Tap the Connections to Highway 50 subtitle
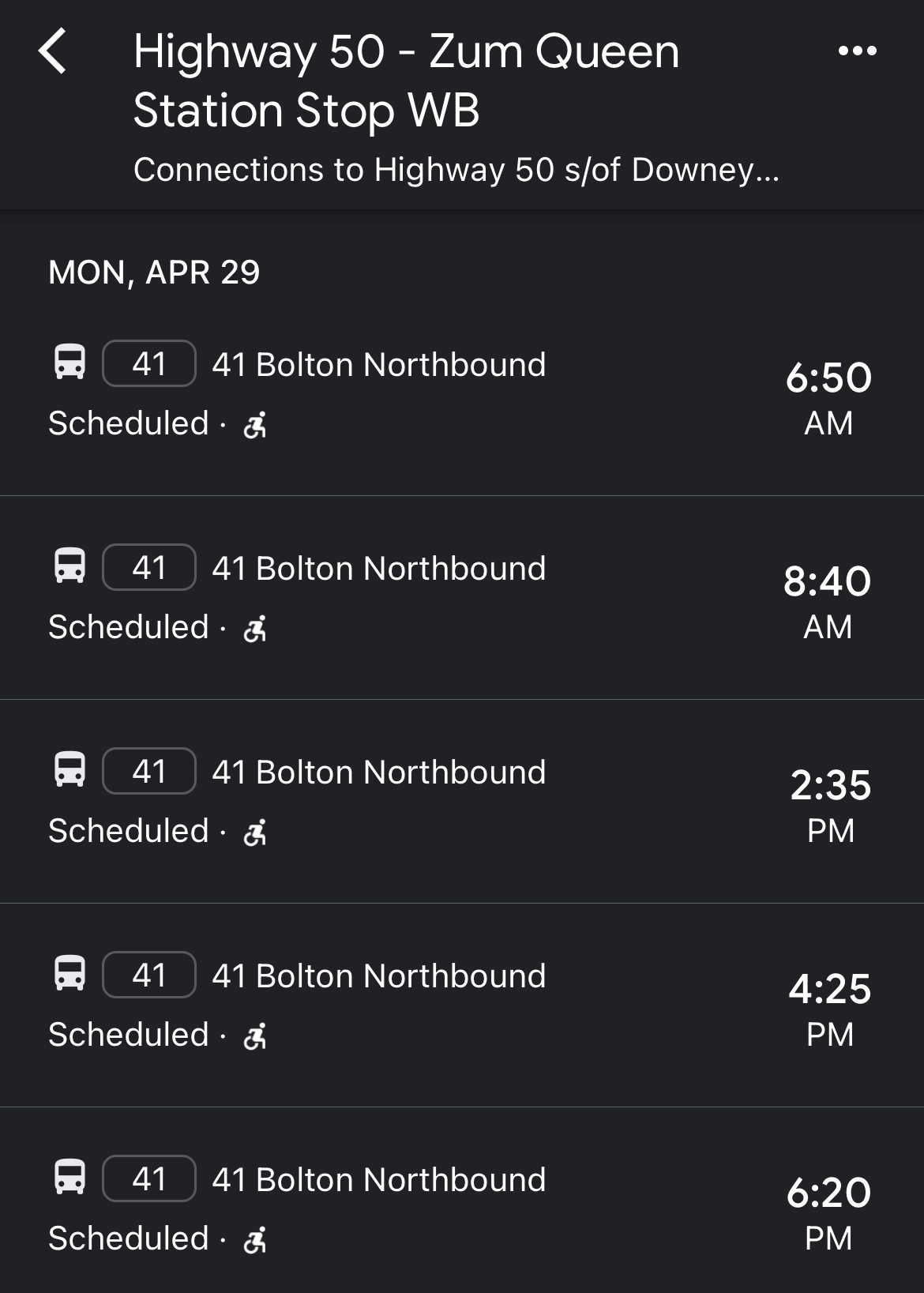The image size is (924, 1293). click(456, 170)
